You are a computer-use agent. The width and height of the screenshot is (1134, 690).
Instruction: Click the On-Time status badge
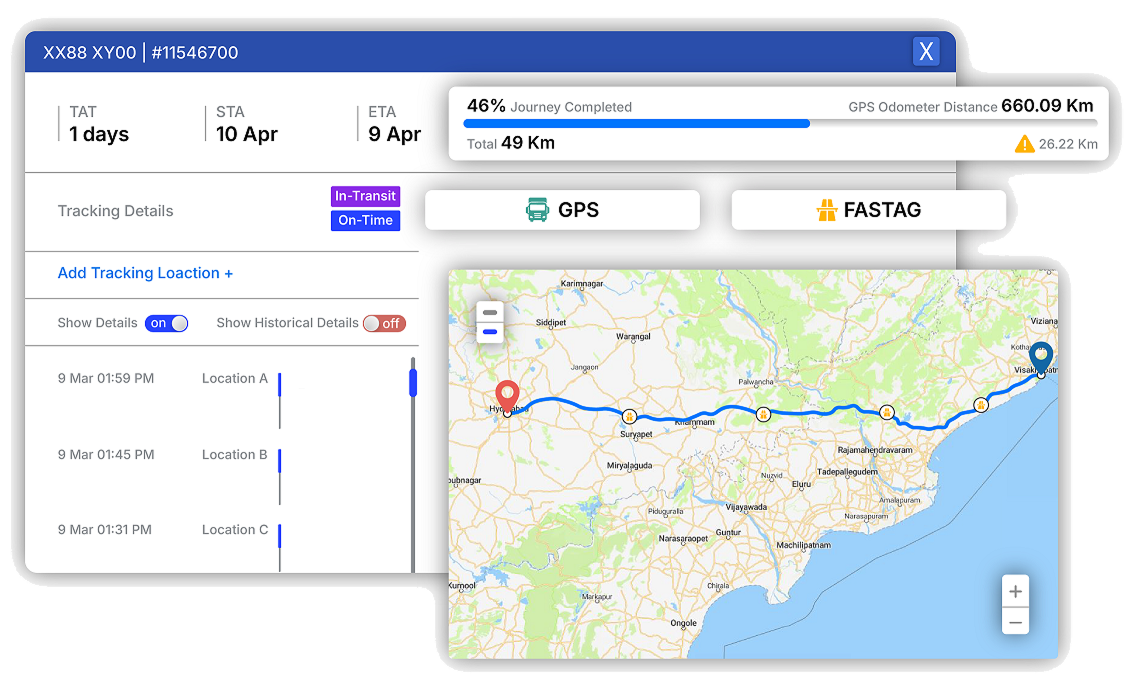(x=365, y=220)
